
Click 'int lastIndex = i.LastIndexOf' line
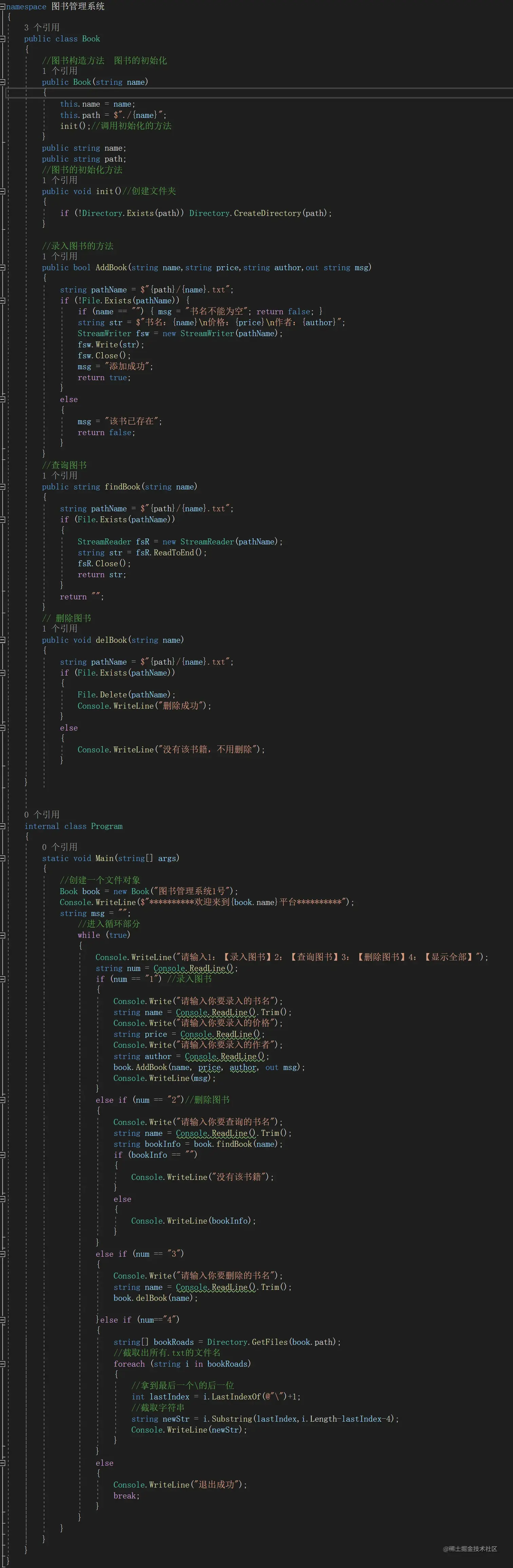point(216,1396)
